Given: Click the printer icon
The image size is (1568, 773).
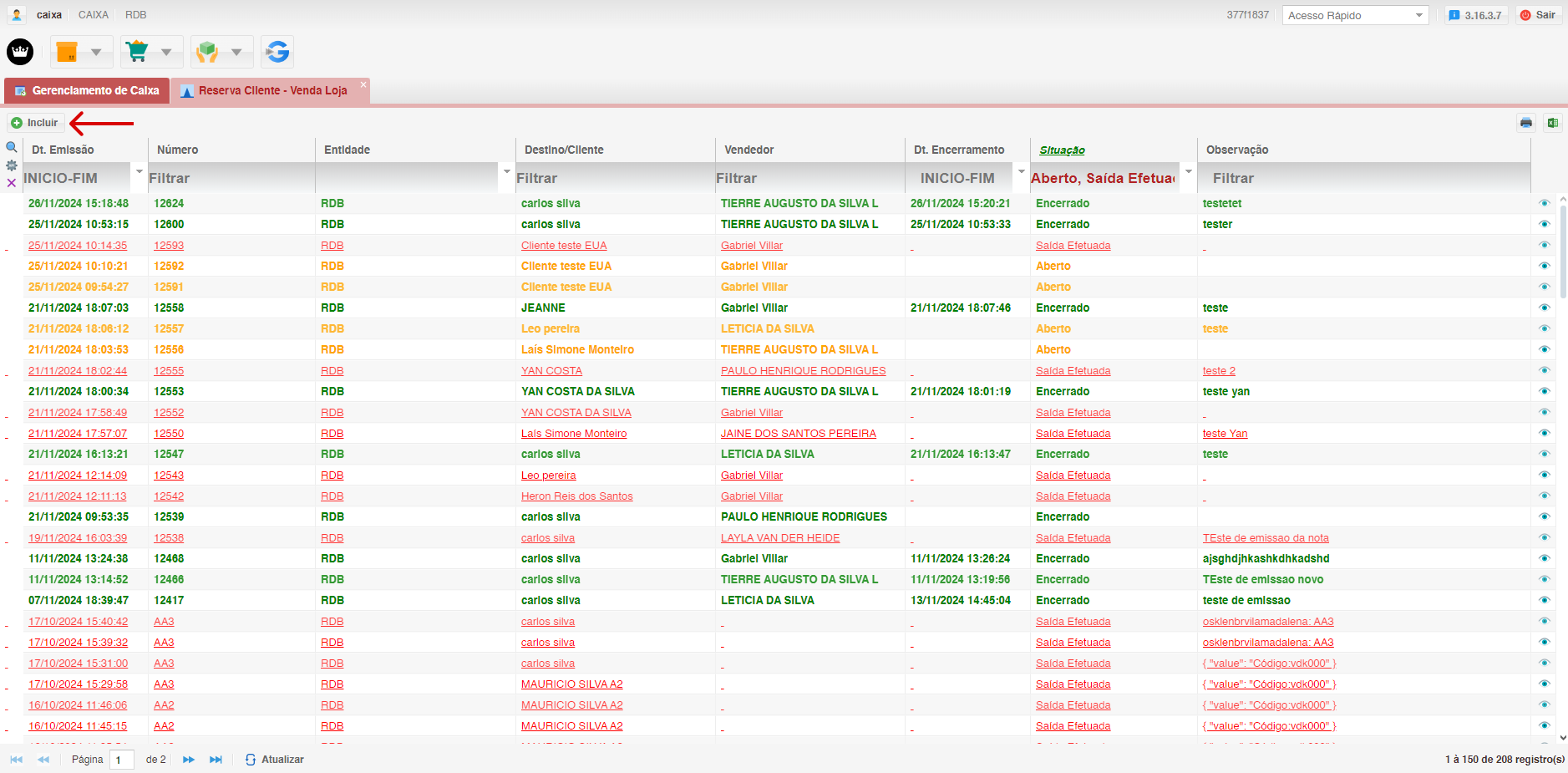Looking at the screenshot, I should (1526, 123).
